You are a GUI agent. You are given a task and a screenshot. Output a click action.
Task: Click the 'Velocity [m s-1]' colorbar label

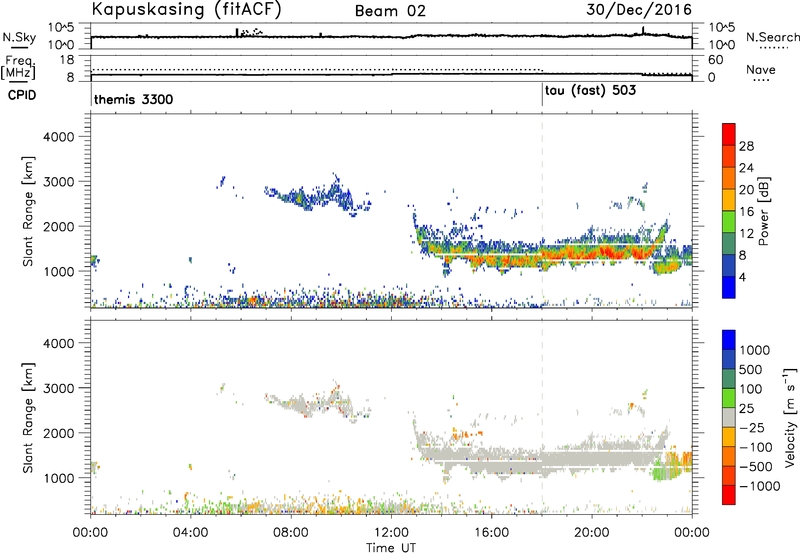point(790,417)
